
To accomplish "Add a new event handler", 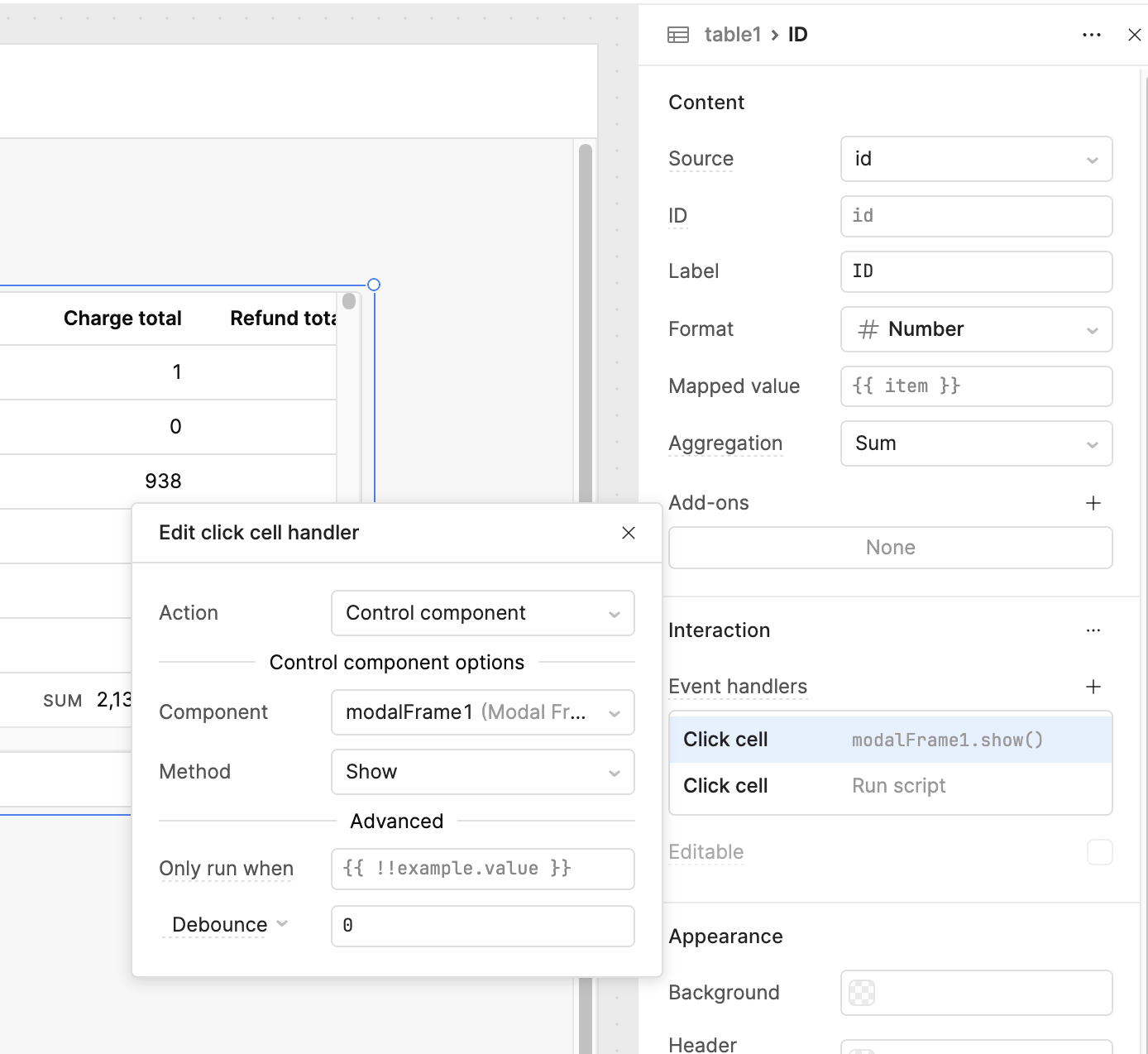I will pyautogui.click(x=1093, y=687).
